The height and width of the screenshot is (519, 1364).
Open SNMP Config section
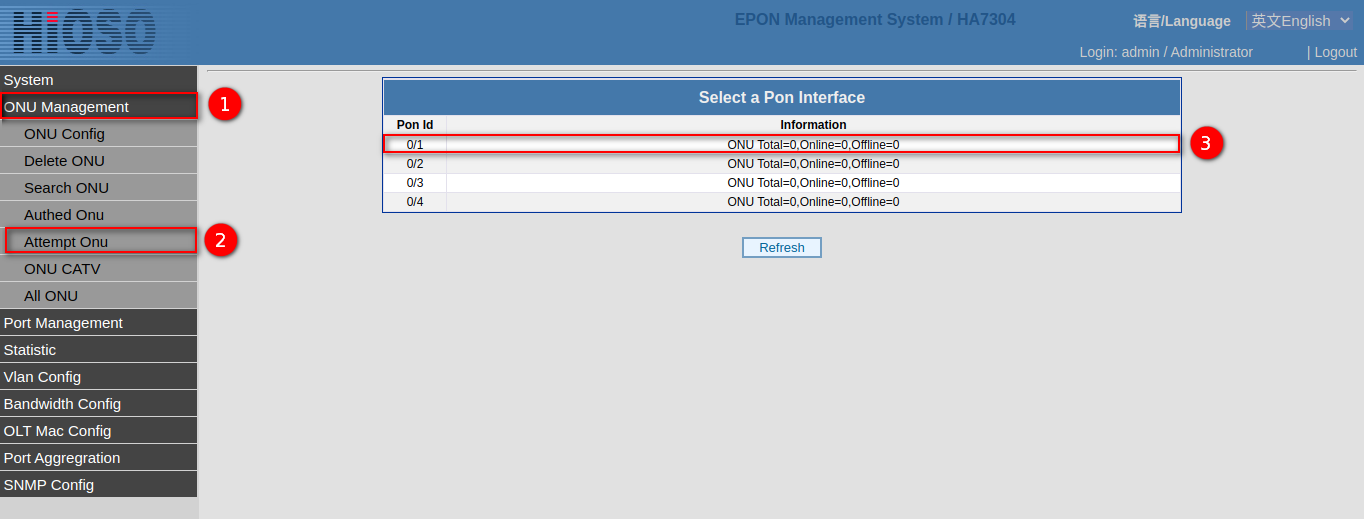[x=49, y=485]
